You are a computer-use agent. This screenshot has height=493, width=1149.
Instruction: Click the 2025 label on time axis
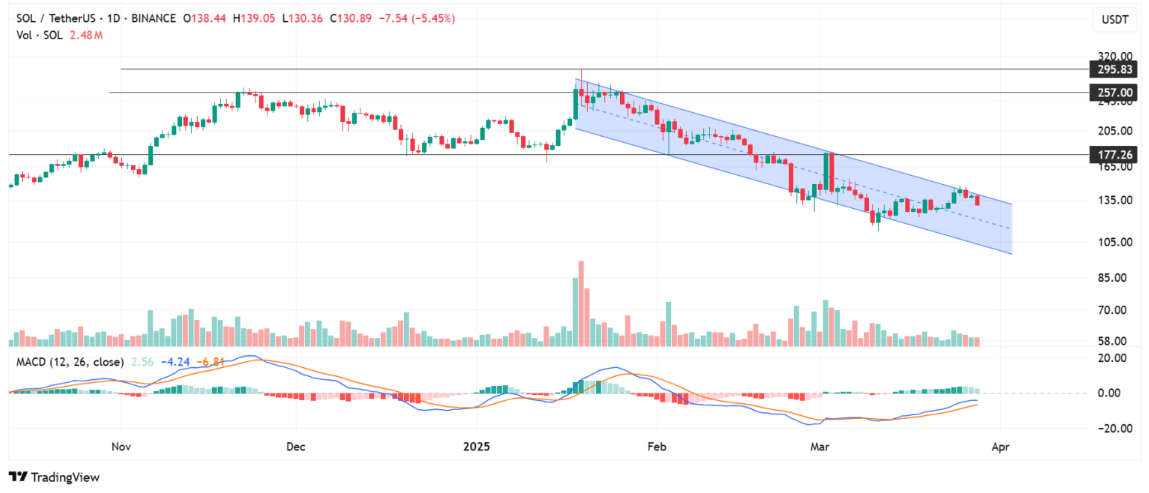point(473,448)
